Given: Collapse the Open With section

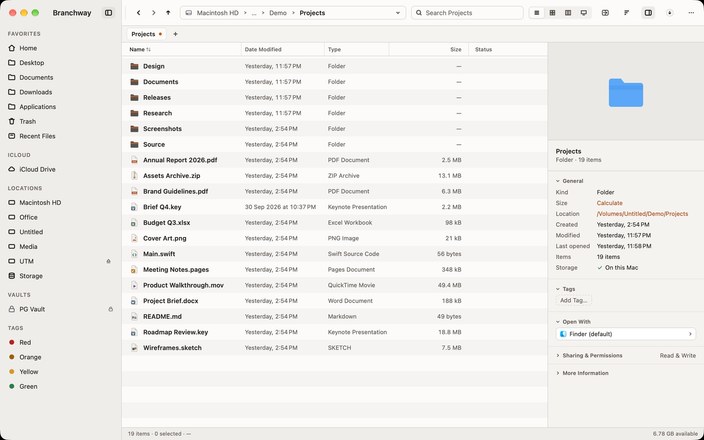Looking at the screenshot, I should [x=558, y=322].
